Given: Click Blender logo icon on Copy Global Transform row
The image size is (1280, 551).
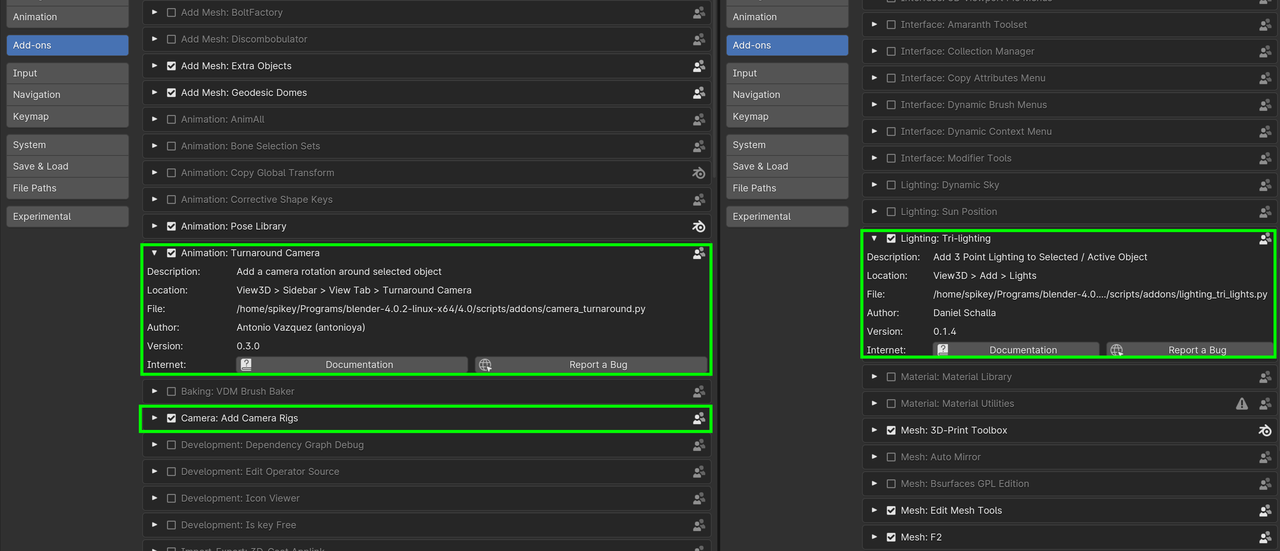Looking at the screenshot, I should pos(699,173).
